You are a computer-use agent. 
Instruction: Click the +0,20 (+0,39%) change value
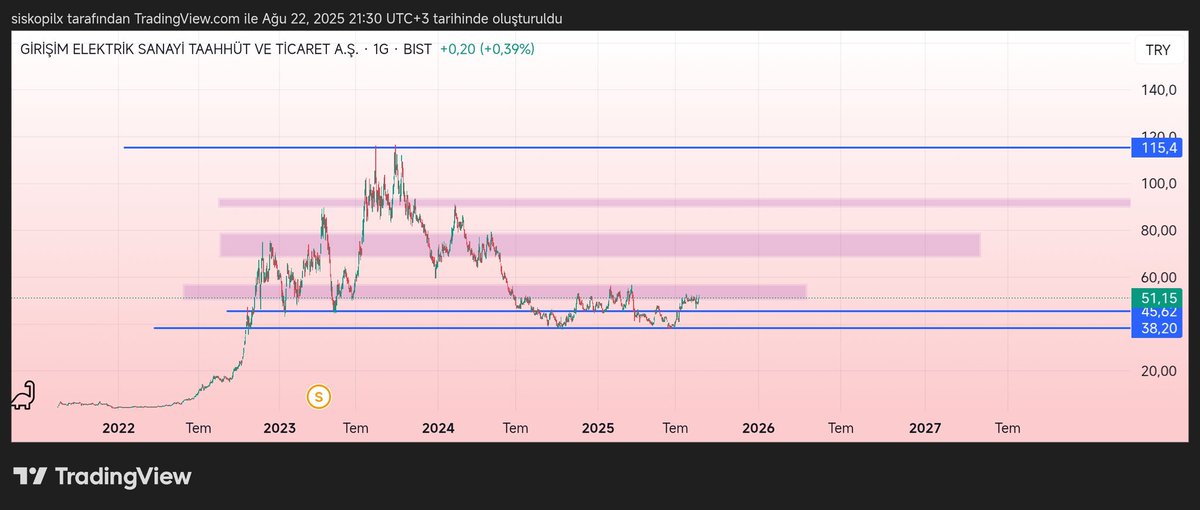(x=487, y=49)
